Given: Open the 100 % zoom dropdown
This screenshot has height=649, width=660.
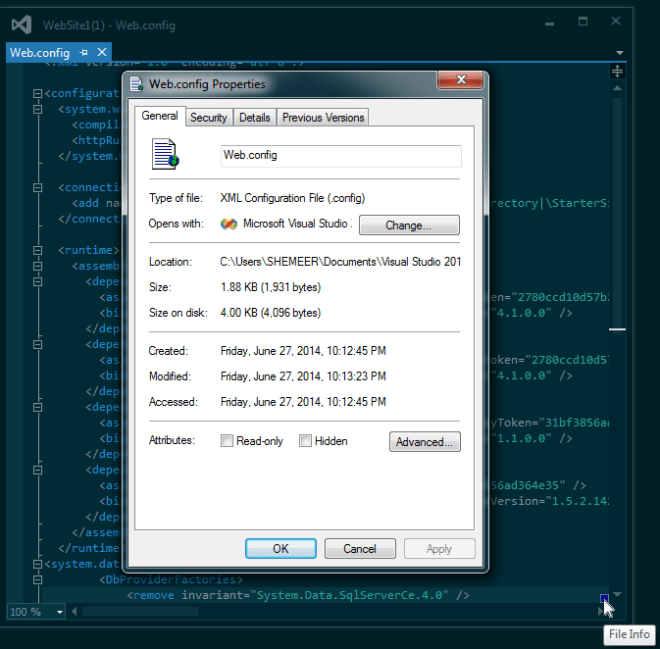Looking at the screenshot, I should (60, 612).
